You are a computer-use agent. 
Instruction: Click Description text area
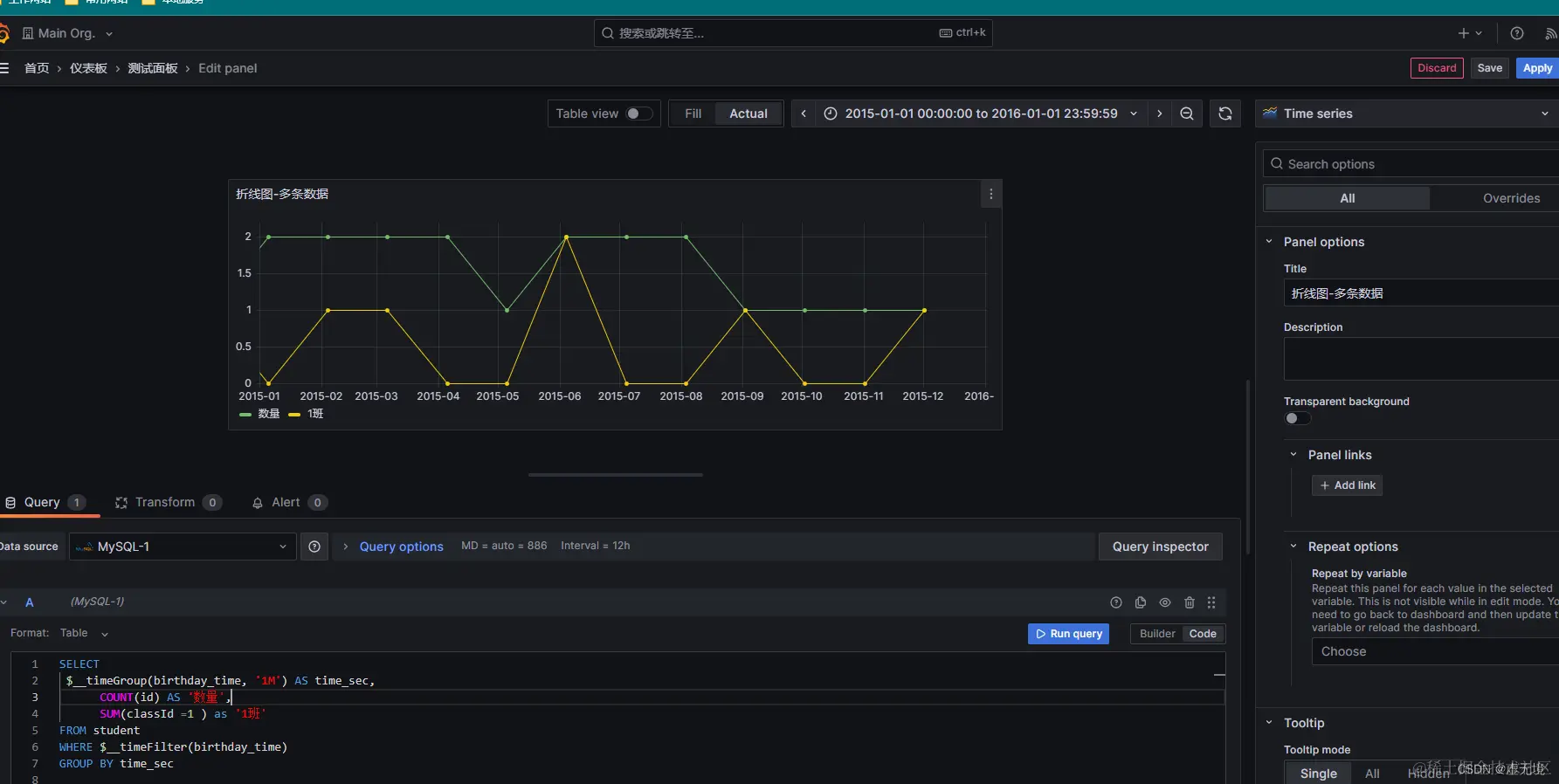pyautogui.click(x=1421, y=359)
